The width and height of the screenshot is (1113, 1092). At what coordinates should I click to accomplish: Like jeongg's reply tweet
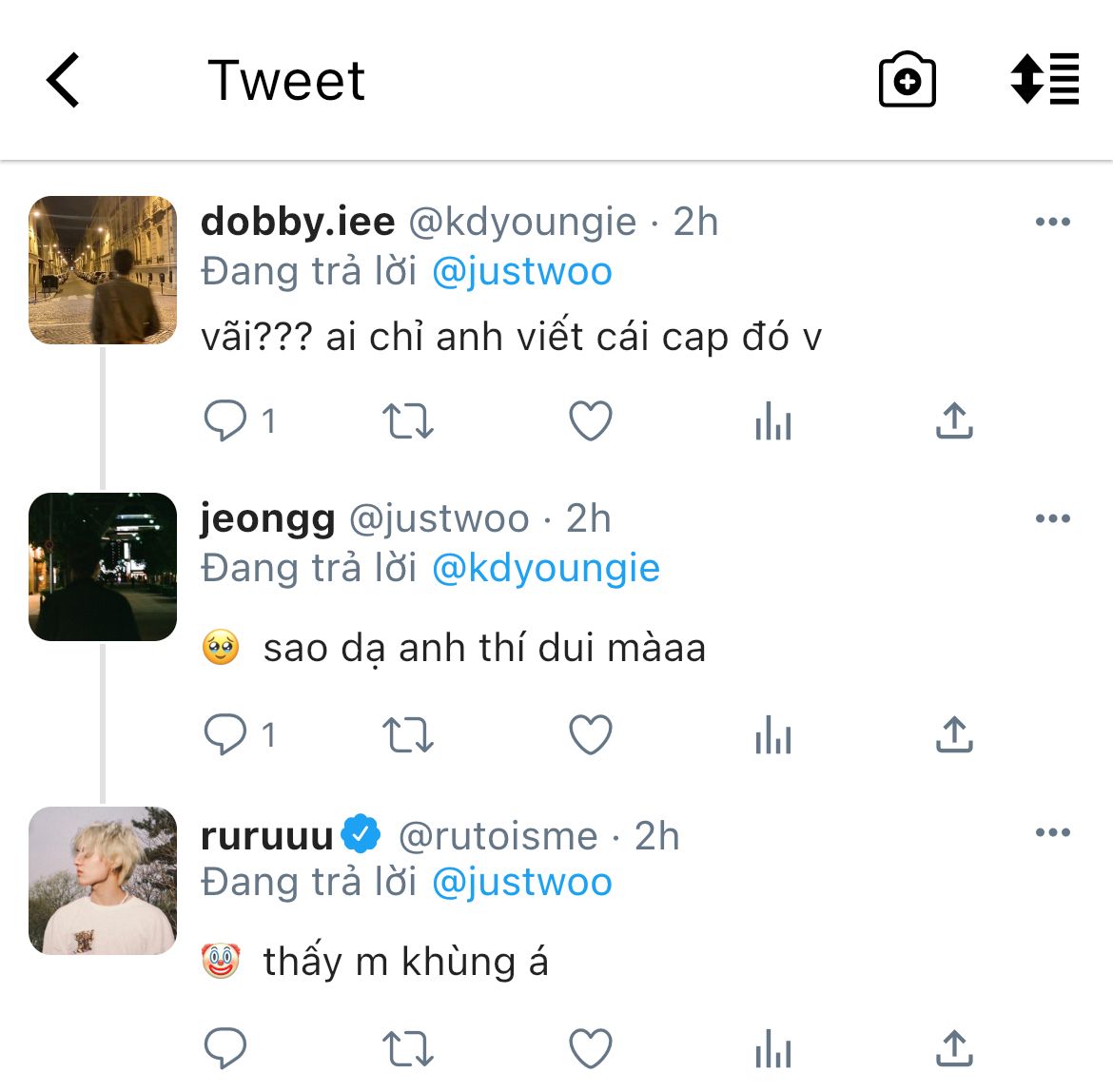click(x=590, y=735)
